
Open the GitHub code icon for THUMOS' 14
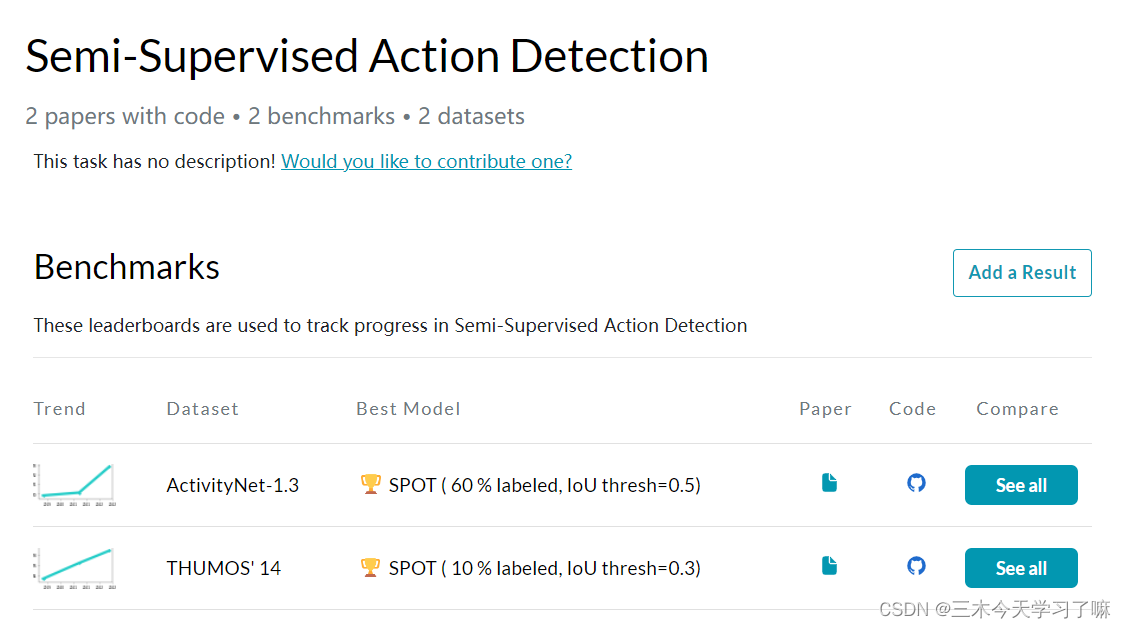click(x=916, y=566)
